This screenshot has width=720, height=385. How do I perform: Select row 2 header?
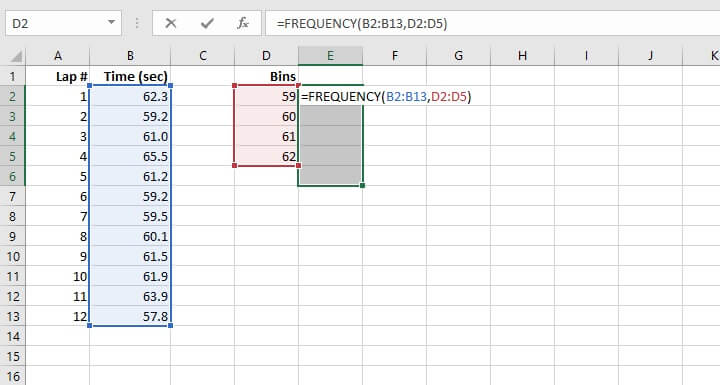[12, 96]
